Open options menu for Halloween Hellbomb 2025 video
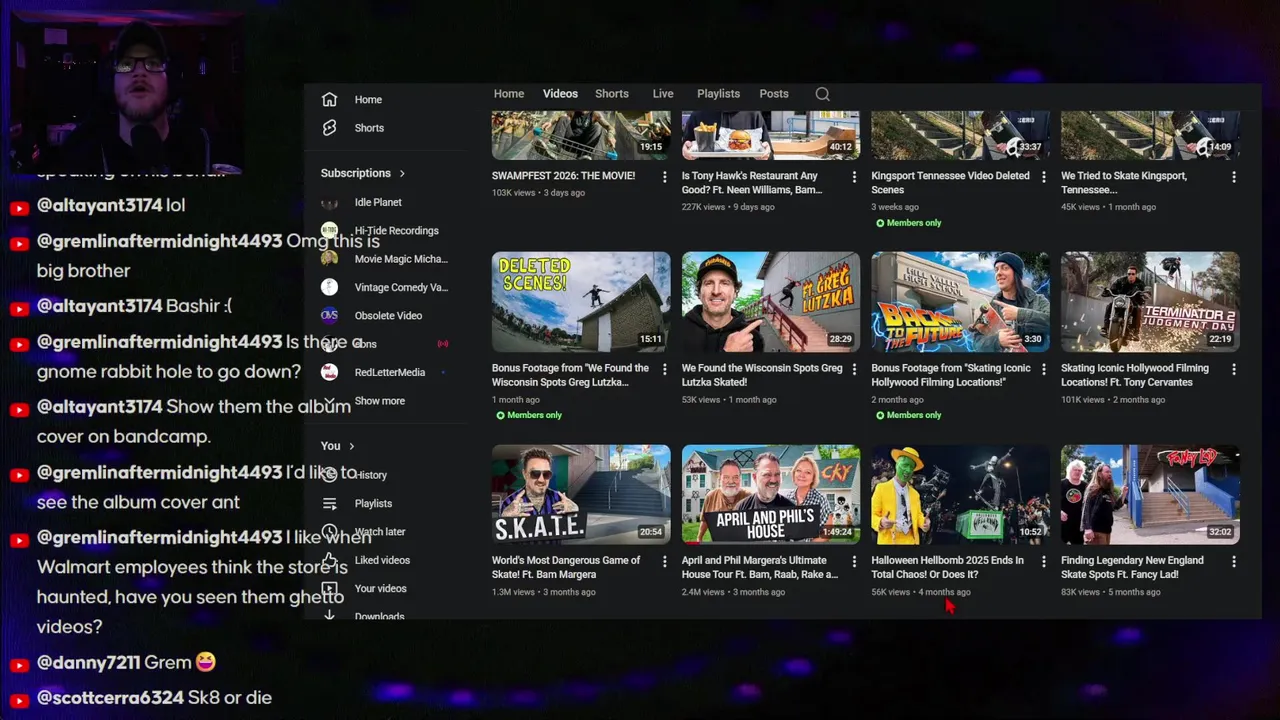The height and width of the screenshot is (720, 1280). coord(1044,562)
